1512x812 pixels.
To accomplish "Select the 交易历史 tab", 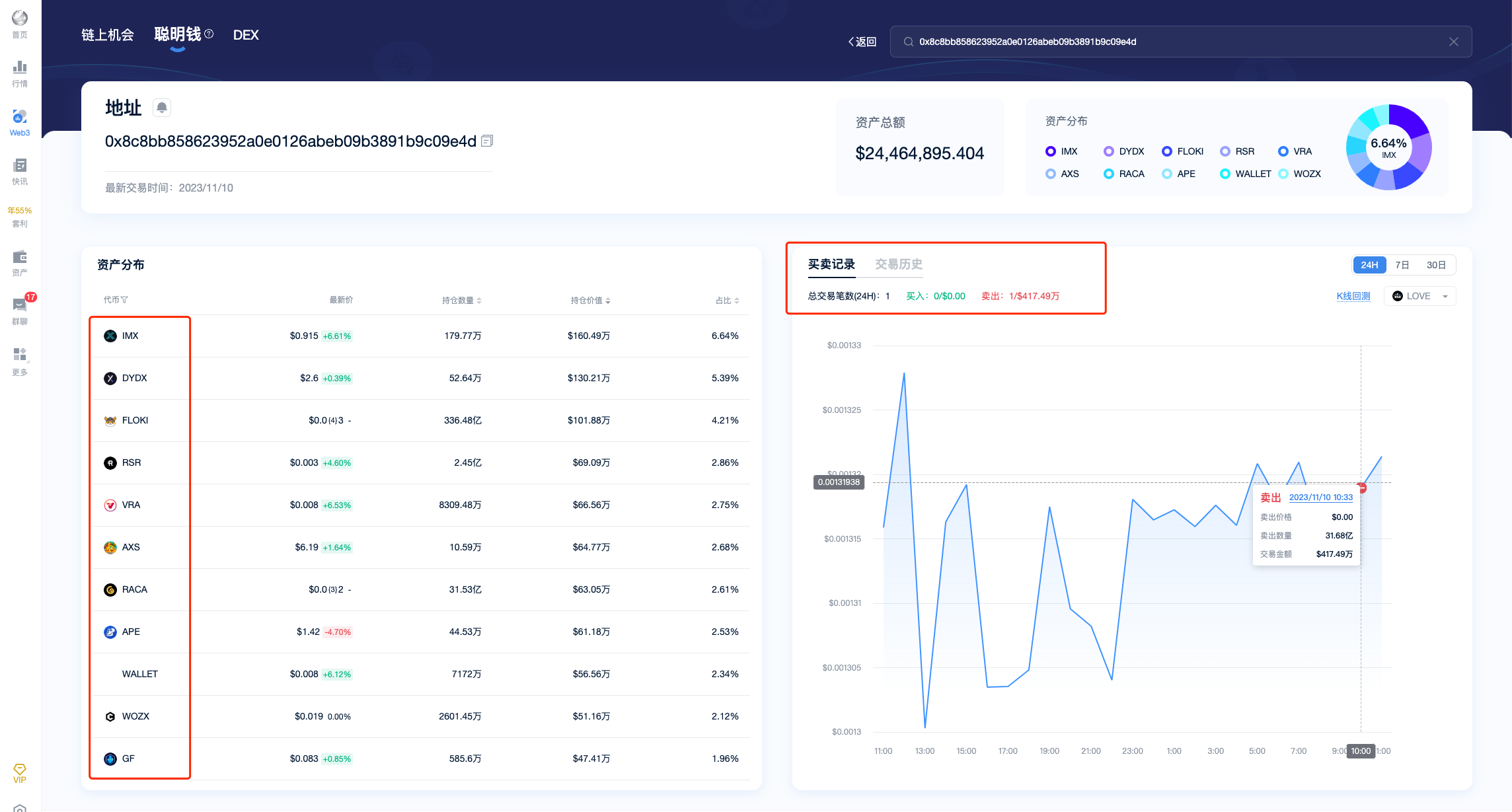I will coord(899,264).
